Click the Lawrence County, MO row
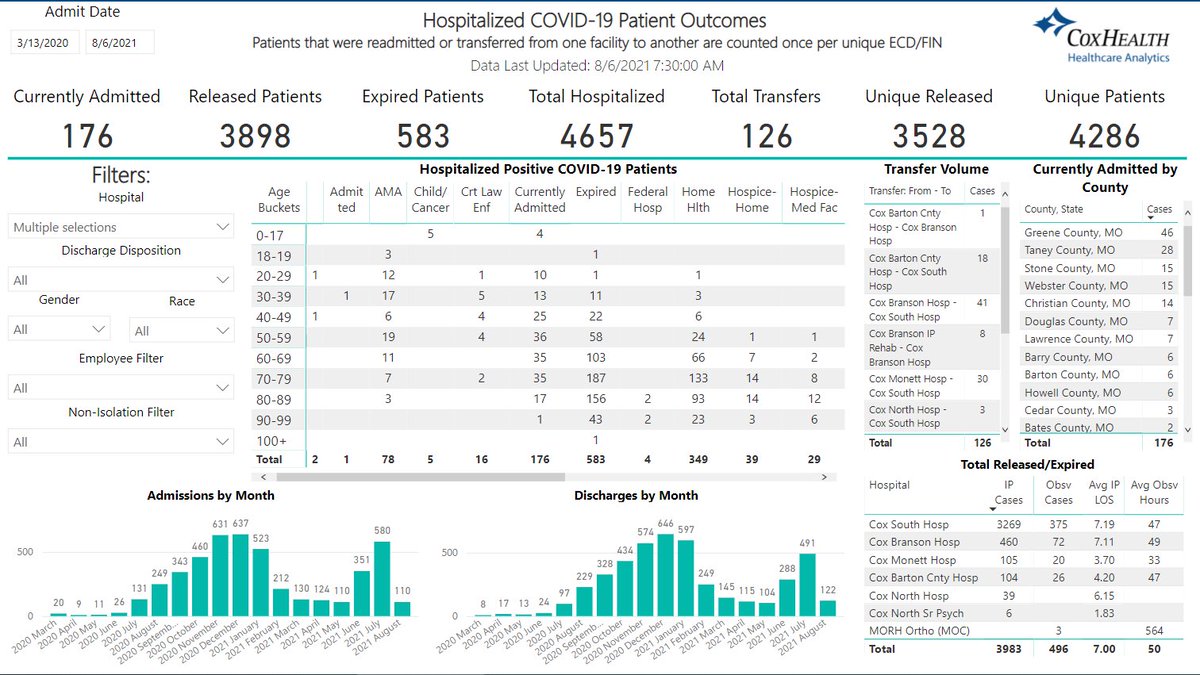Viewport: 1200px width, 675px height. pos(1100,339)
